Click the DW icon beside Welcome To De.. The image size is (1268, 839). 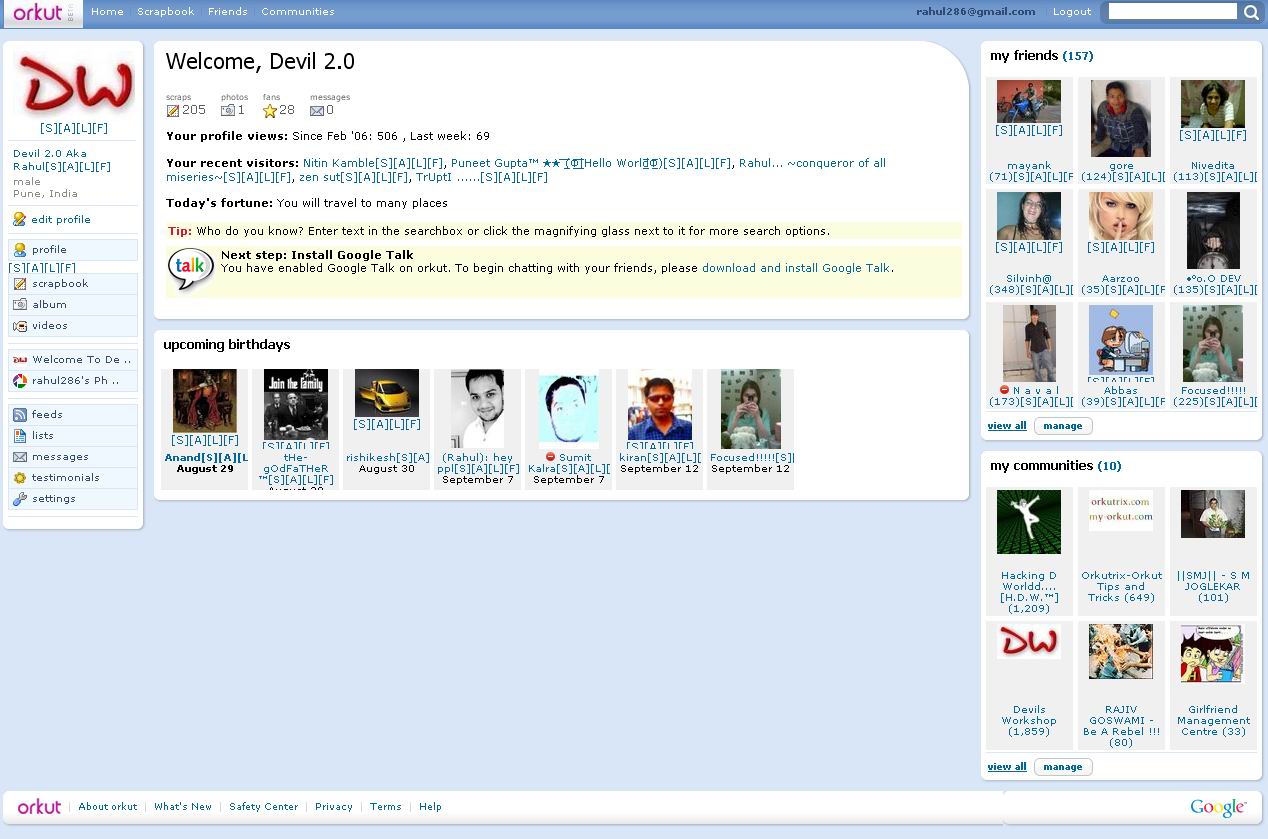click(20, 360)
